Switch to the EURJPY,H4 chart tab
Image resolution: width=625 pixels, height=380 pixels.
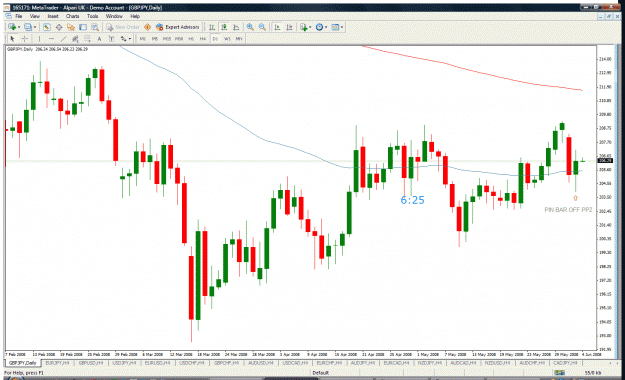click(58, 363)
